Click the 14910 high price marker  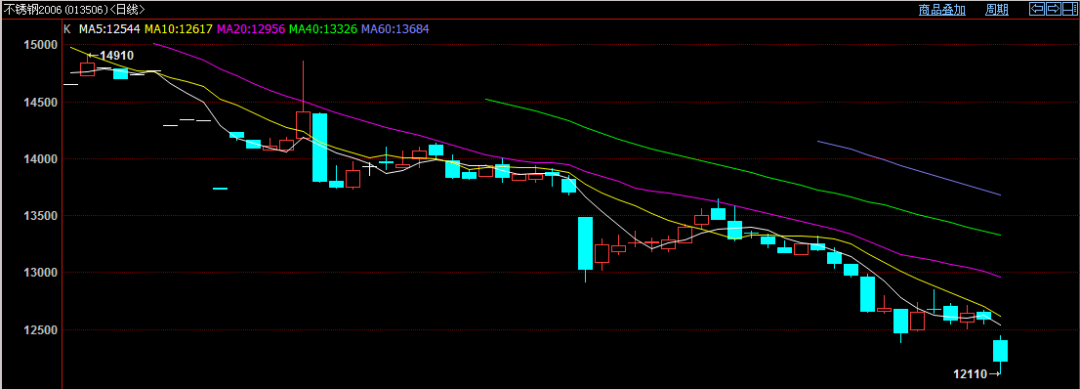117,56
